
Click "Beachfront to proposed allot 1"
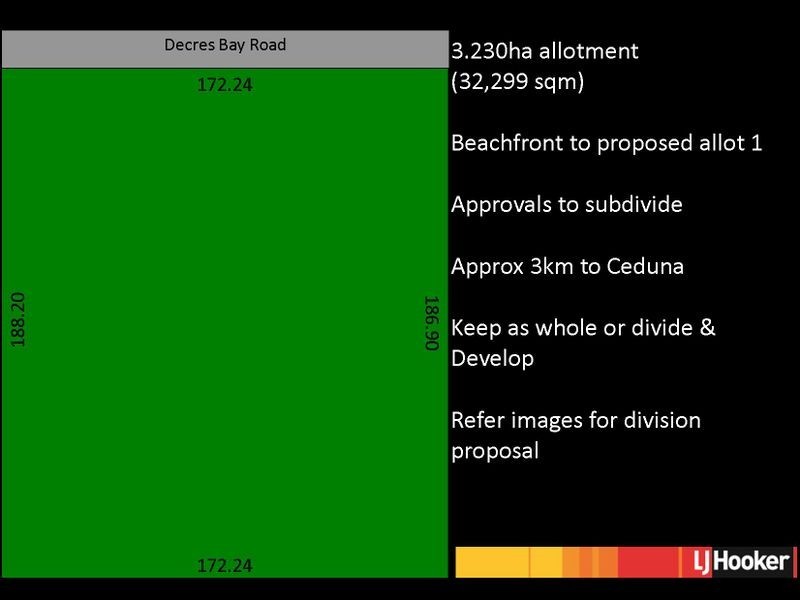607,143
